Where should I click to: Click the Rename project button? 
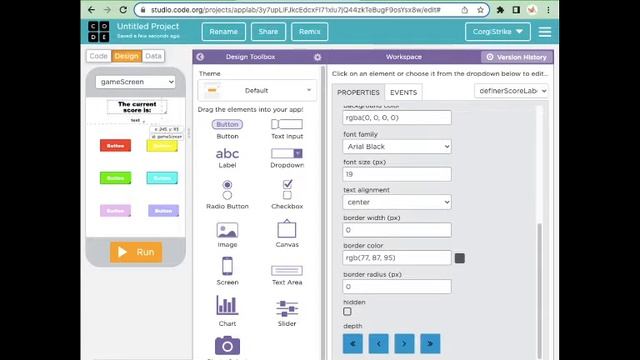[224, 31]
